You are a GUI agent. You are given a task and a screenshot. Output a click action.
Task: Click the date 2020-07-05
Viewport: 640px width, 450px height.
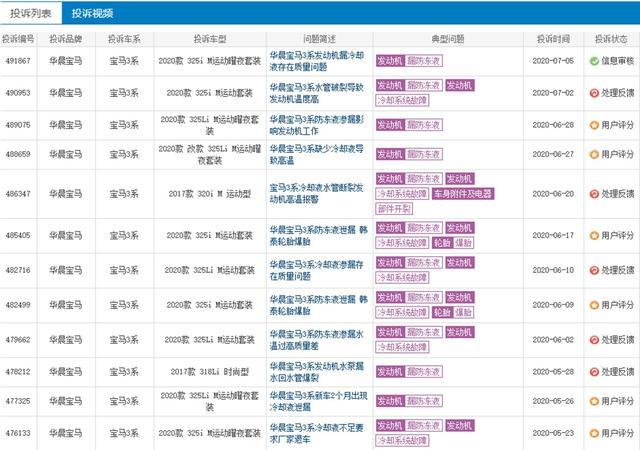click(x=553, y=61)
